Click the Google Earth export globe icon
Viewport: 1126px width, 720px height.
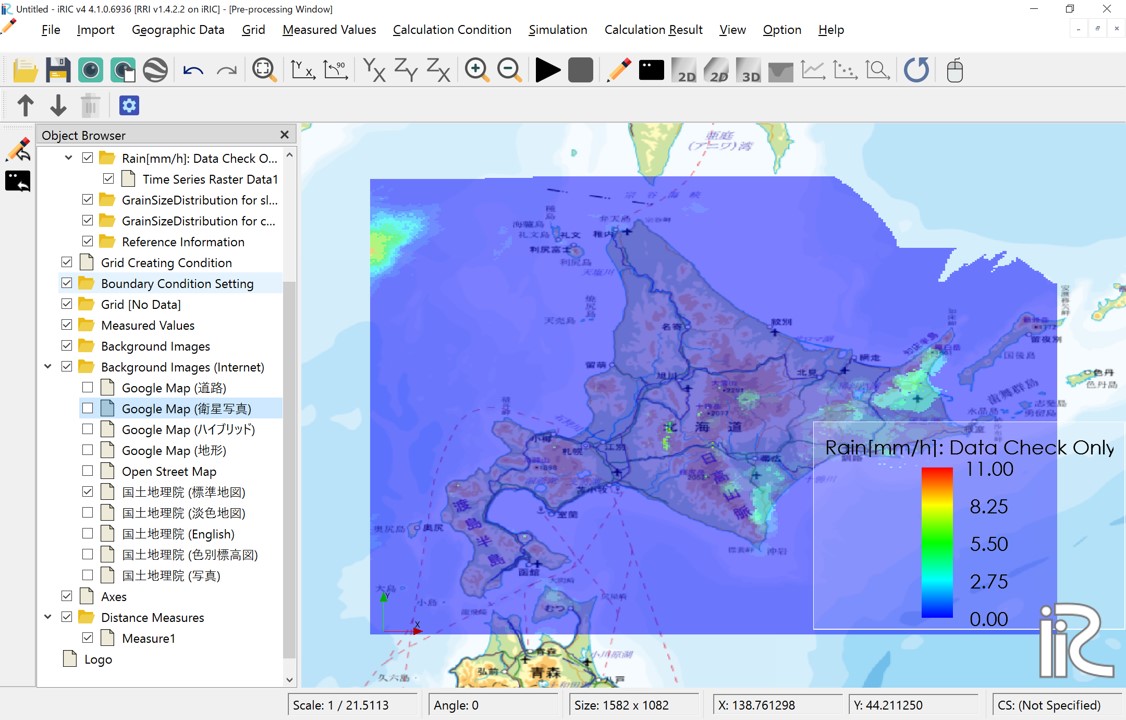click(155, 70)
